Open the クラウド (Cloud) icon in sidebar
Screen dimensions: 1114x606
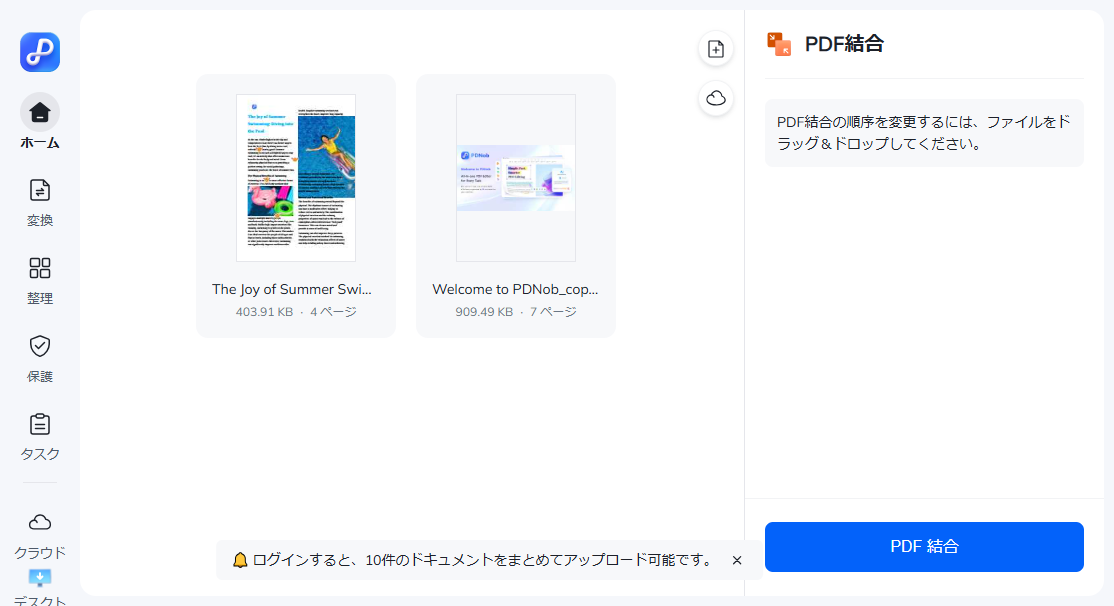click(40, 520)
